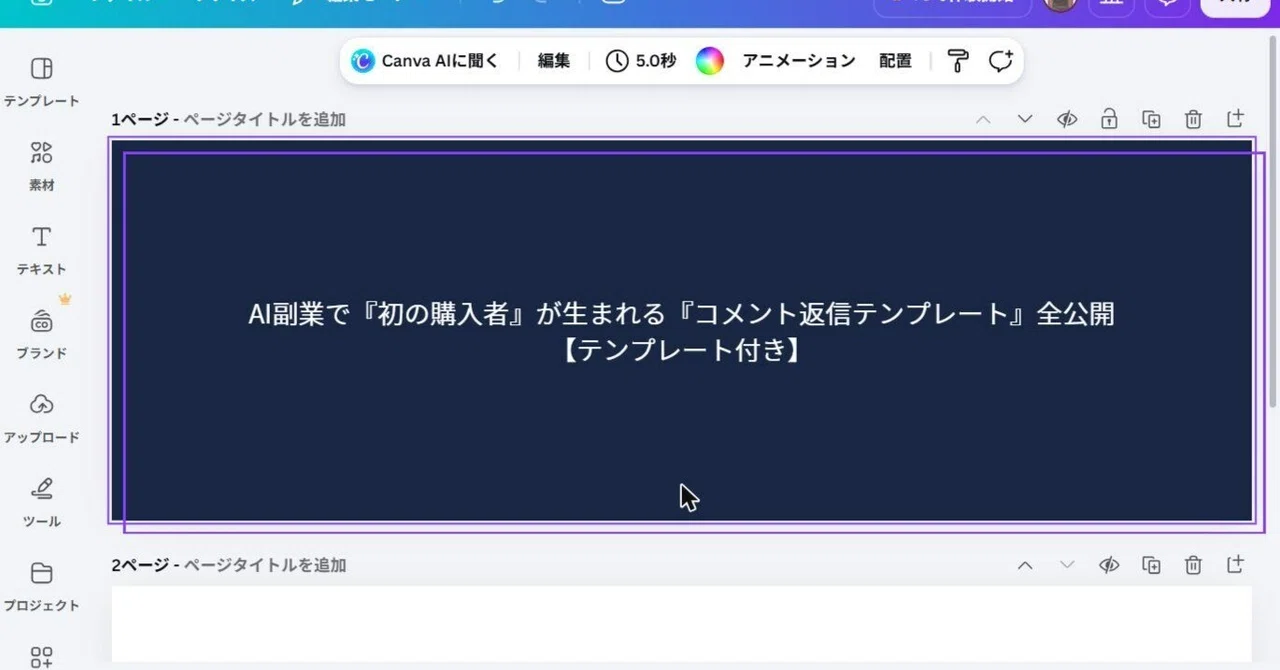Open the 配置 position options
The height and width of the screenshot is (670, 1280).
[895, 61]
